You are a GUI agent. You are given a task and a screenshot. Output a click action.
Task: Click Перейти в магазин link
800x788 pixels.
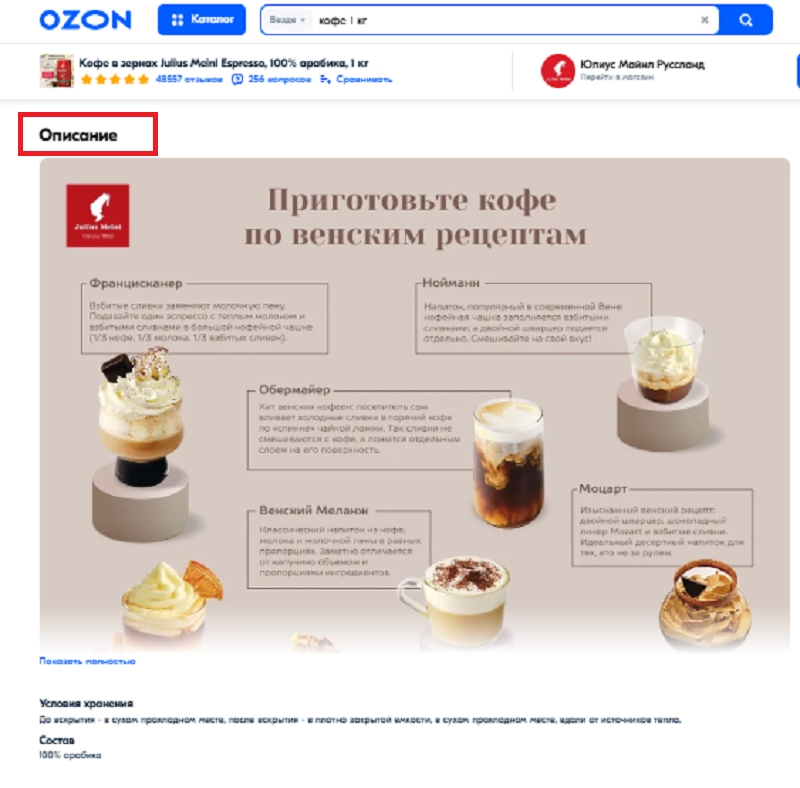[617, 77]
